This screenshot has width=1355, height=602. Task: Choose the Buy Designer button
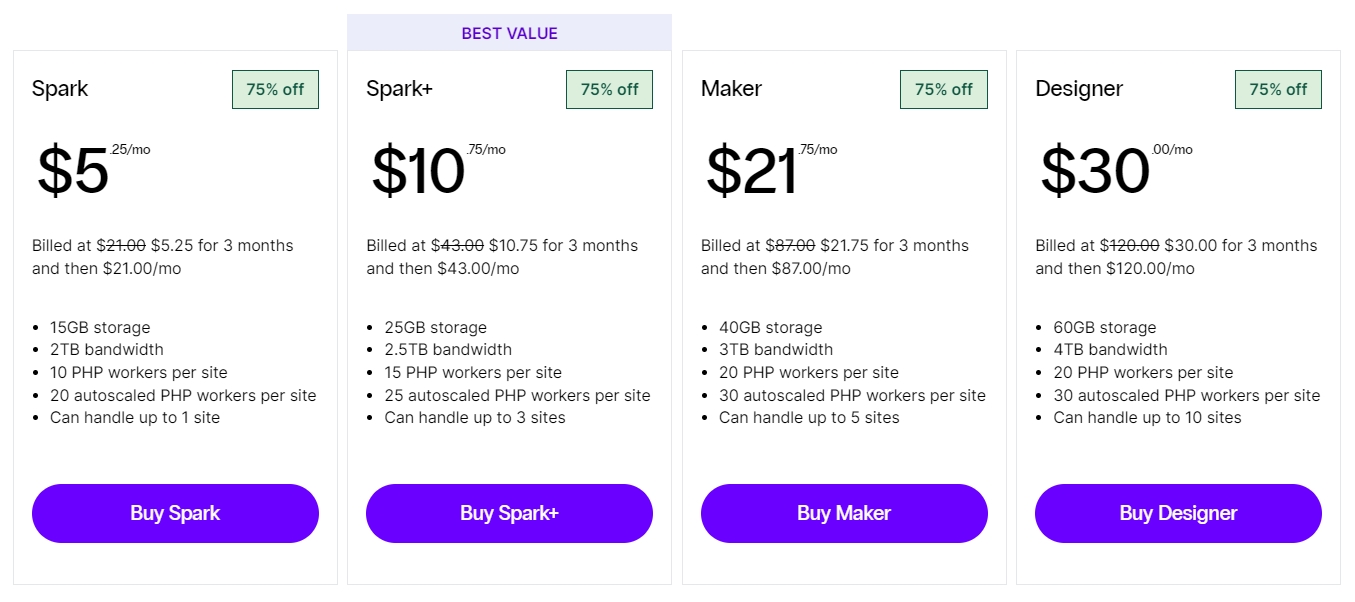(x=1178, y=513)
